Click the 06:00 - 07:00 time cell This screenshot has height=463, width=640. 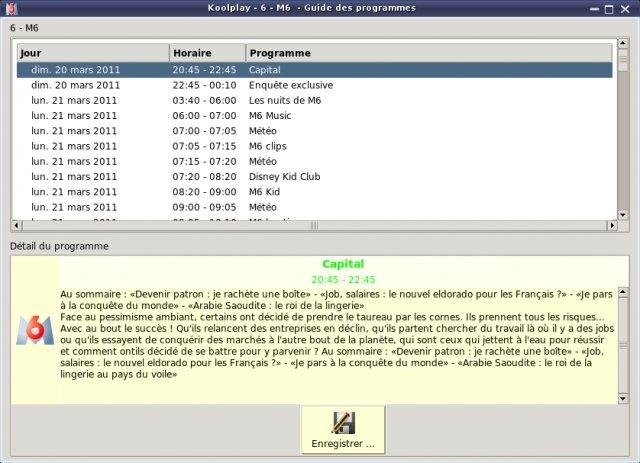[x=204, y=116]
